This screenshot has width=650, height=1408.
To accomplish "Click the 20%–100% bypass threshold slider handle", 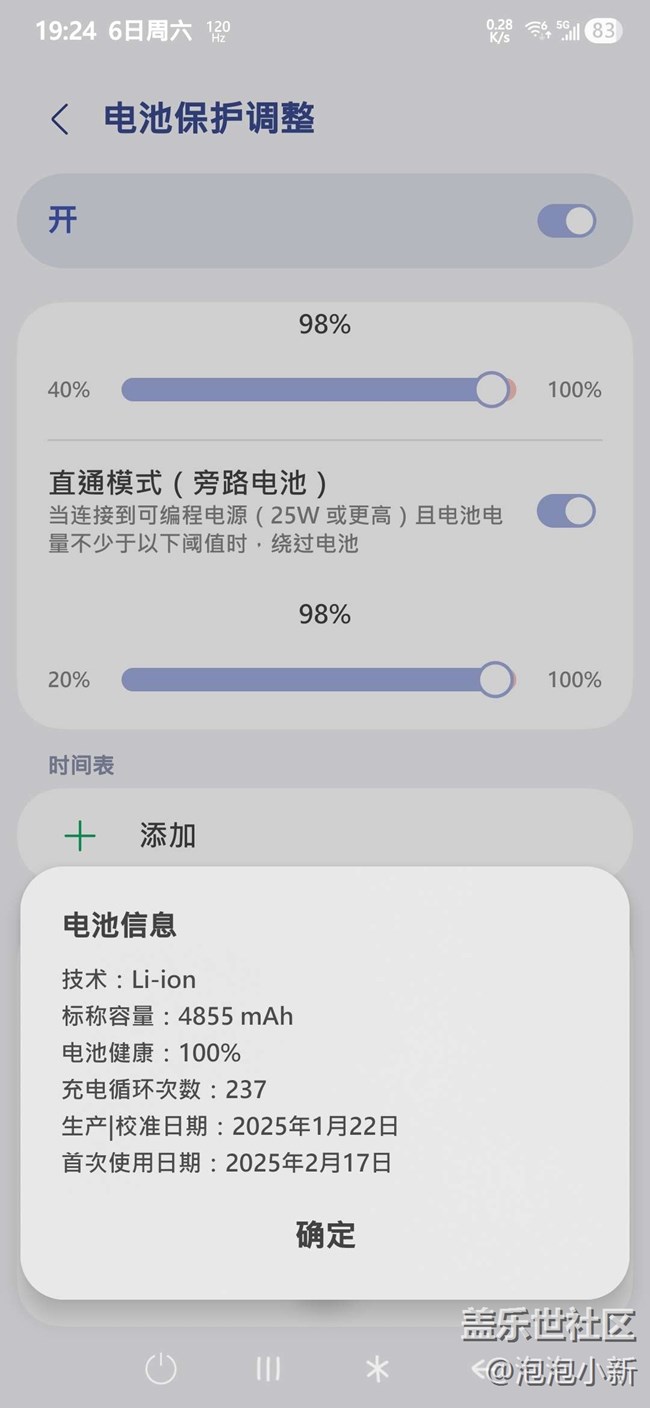I will (495, 680).
